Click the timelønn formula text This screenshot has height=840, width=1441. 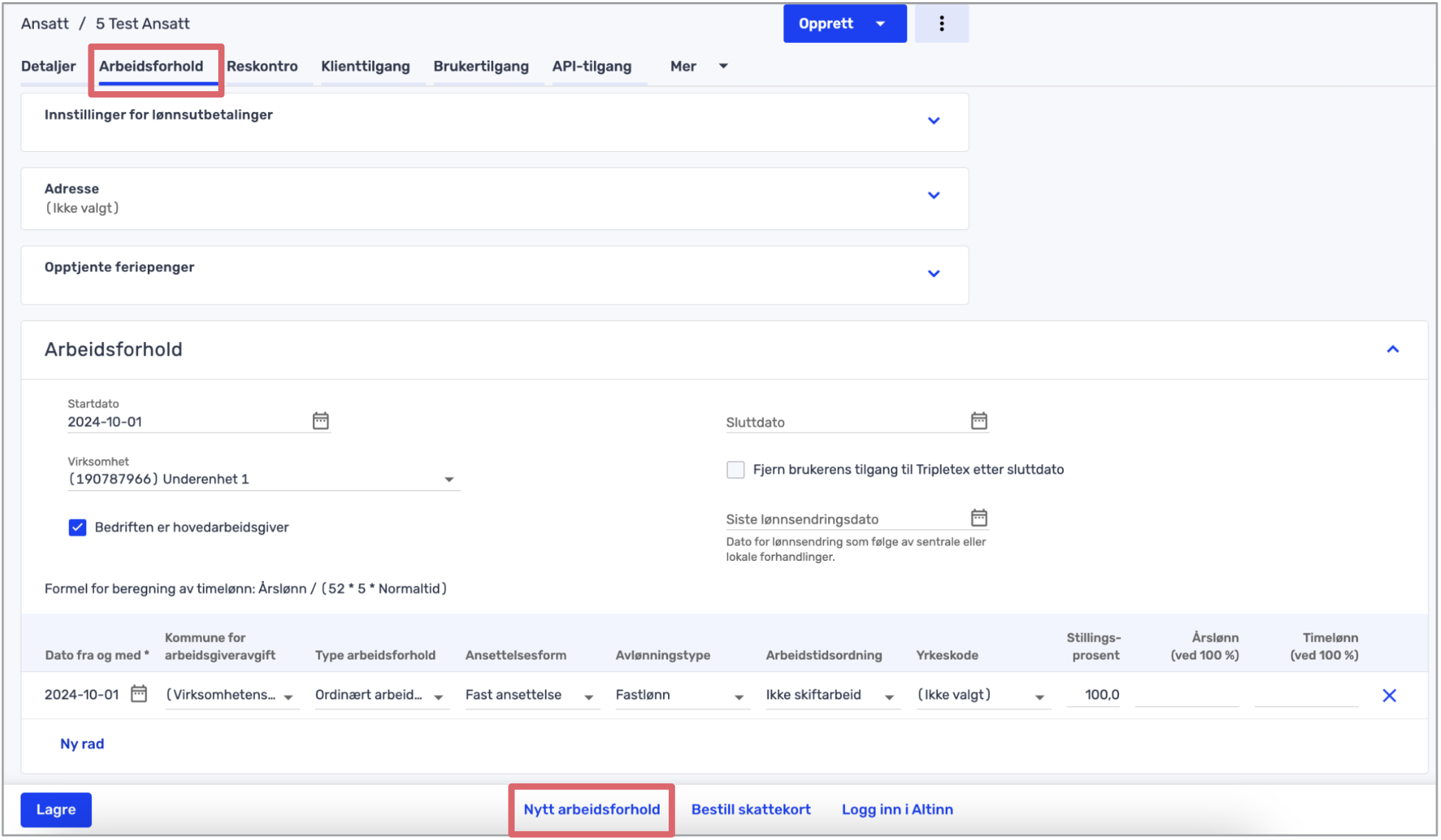point(246,589)
